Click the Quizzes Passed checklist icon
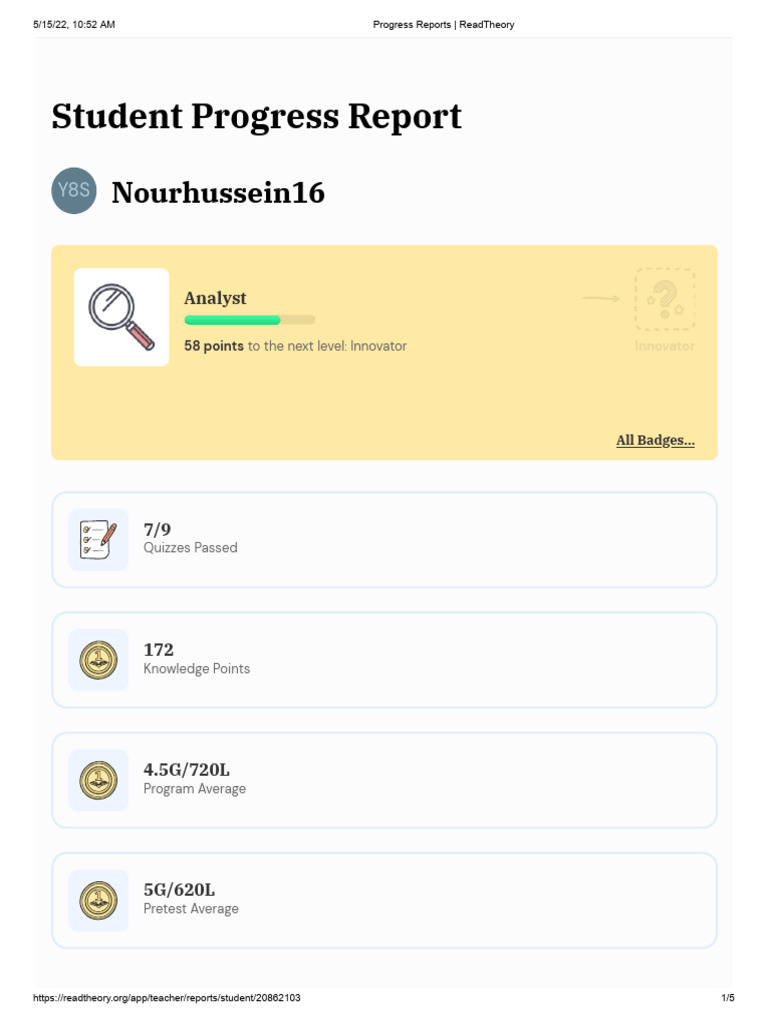Screen dimensions: 768x1024 coord(98,540)
